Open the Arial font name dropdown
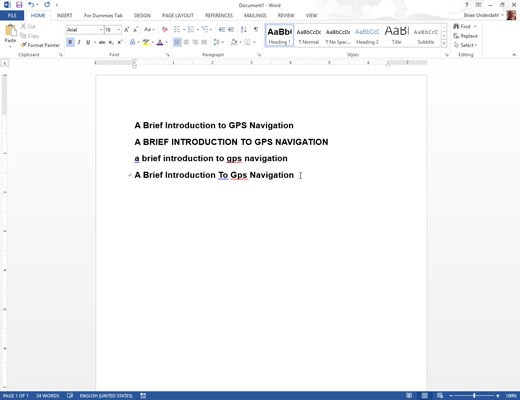This screenshot has height=400, width=520. 85,30
